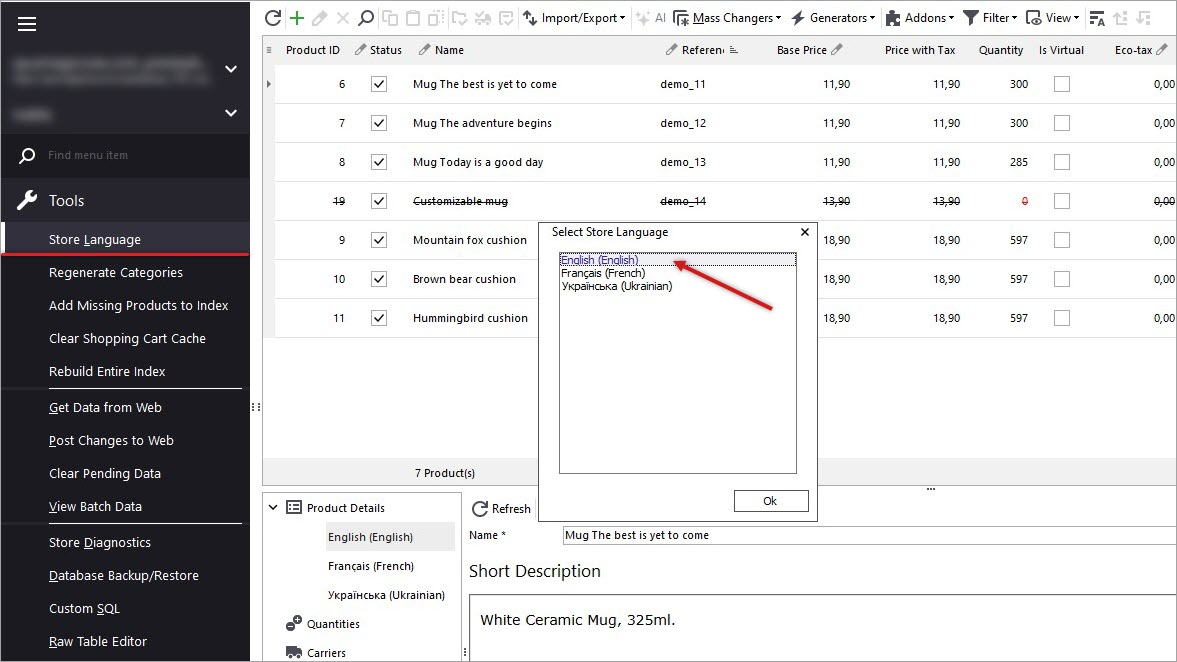Click the move down rows icon in the toolbar
1177x662 pixels.
(1144, 18)
